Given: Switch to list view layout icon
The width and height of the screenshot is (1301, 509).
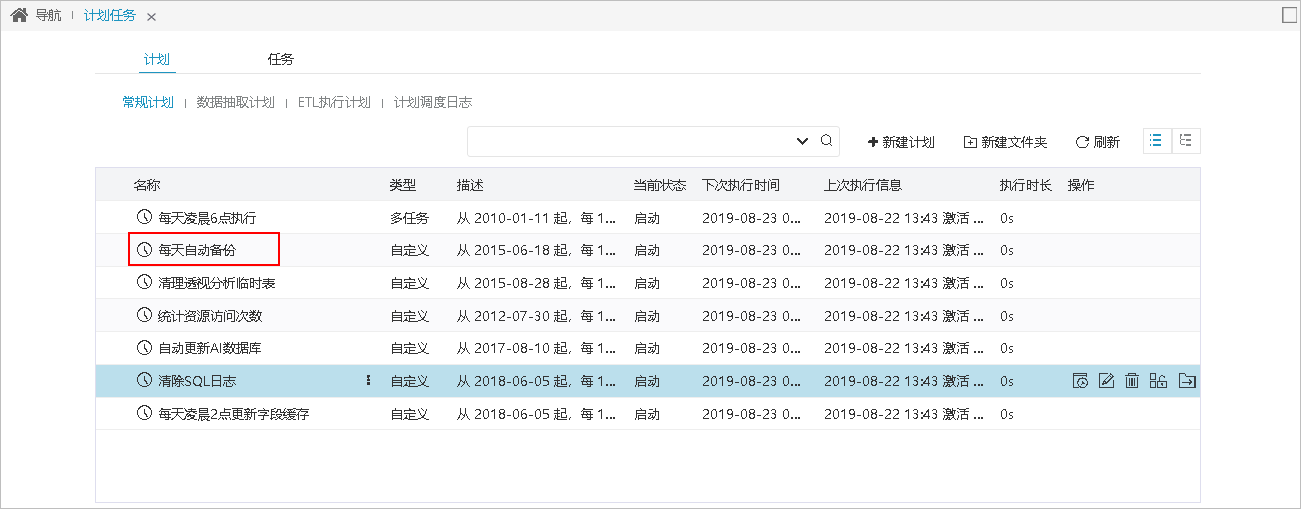Looking at the screenshot, I should 1157,141.
